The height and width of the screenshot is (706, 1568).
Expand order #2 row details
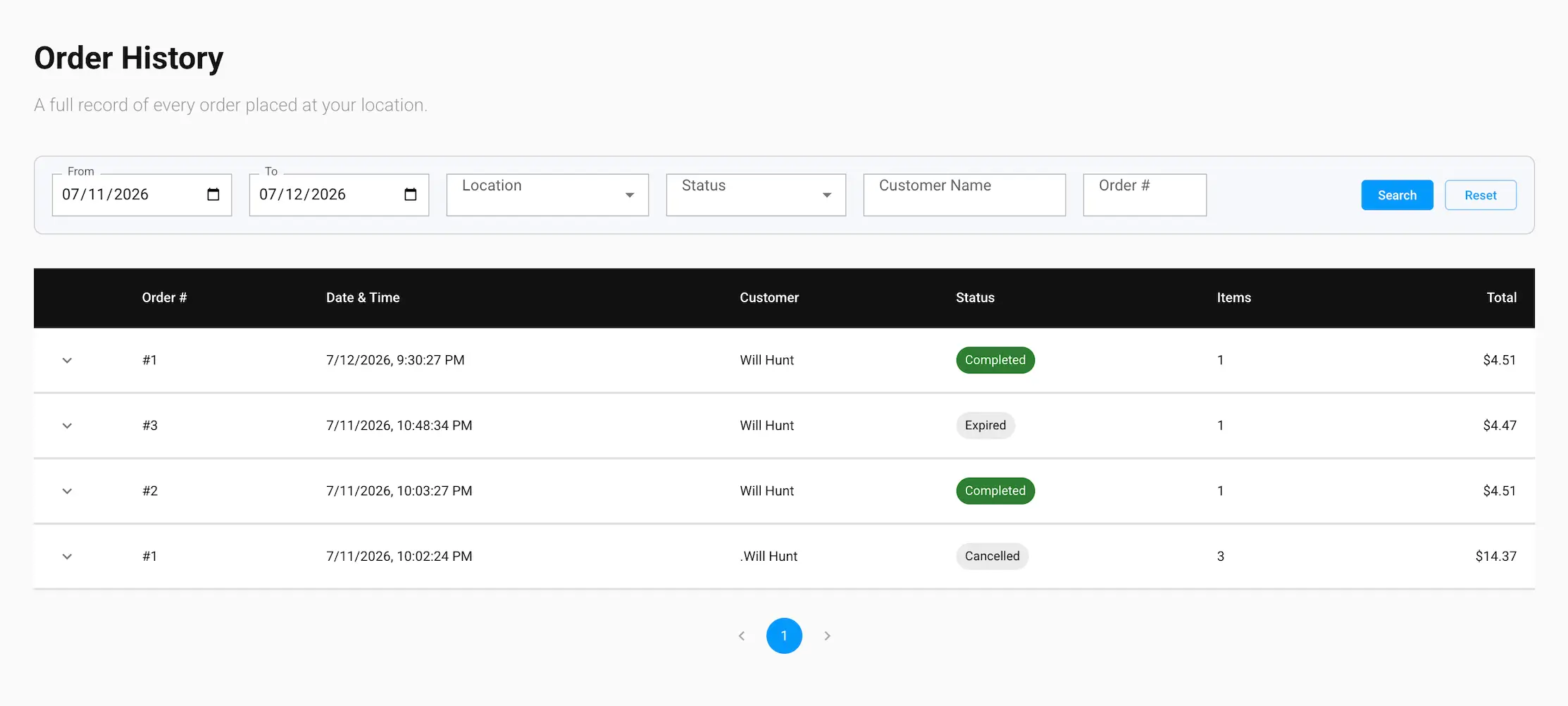point(67,491)
